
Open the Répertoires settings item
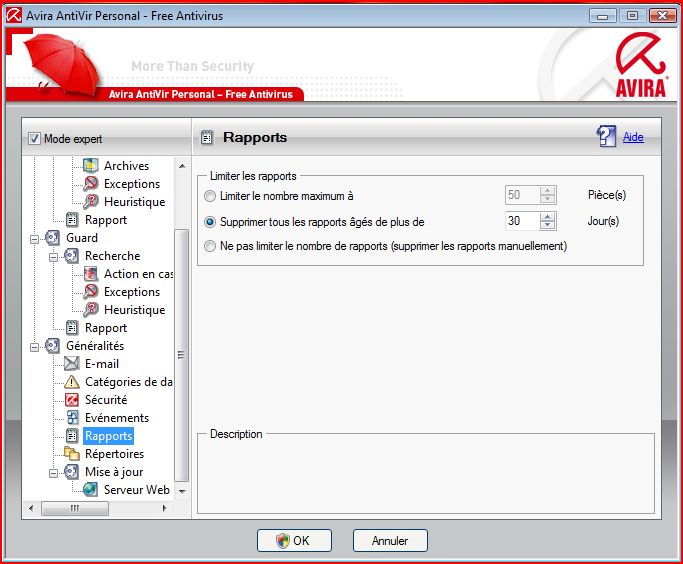tap(114, 453)
